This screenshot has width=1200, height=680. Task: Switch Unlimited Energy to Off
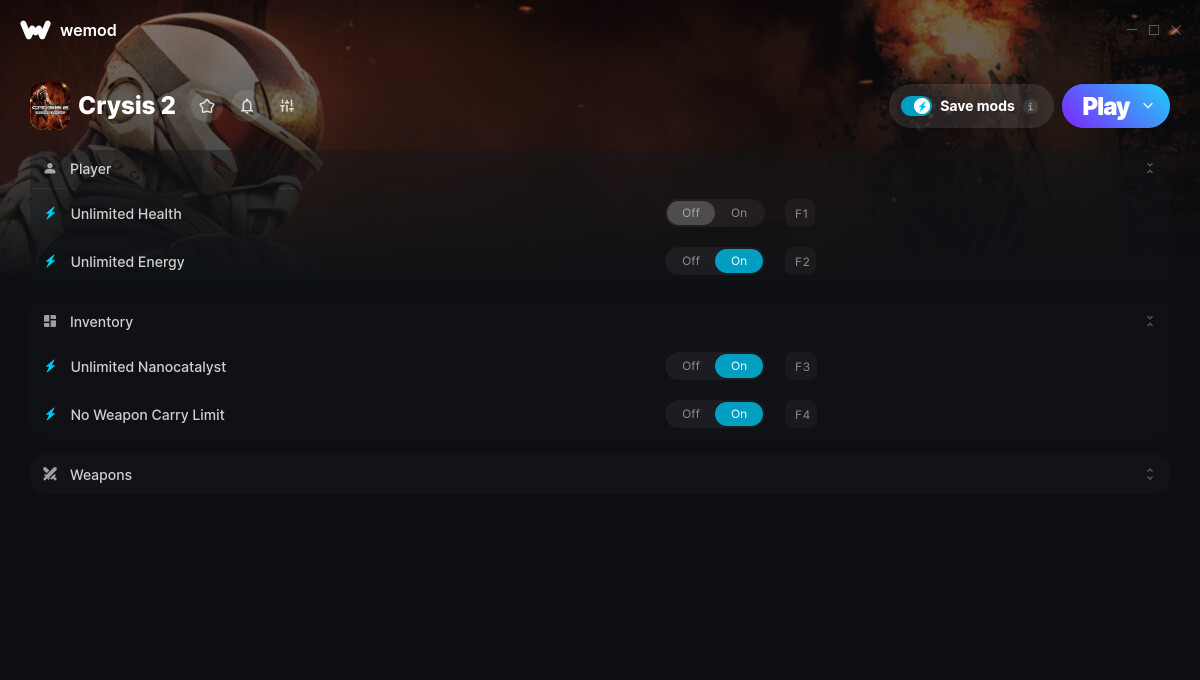point(691,261)
